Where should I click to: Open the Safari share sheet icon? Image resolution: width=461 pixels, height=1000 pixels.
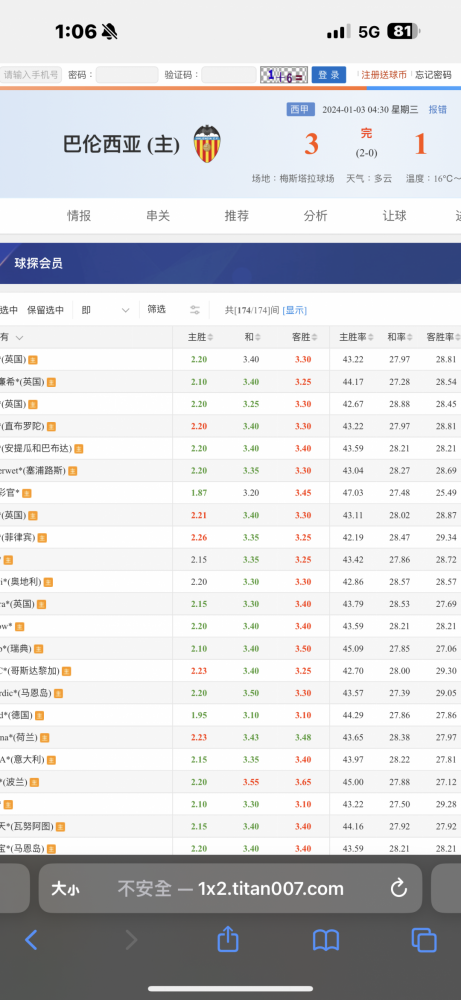(228, 938)
